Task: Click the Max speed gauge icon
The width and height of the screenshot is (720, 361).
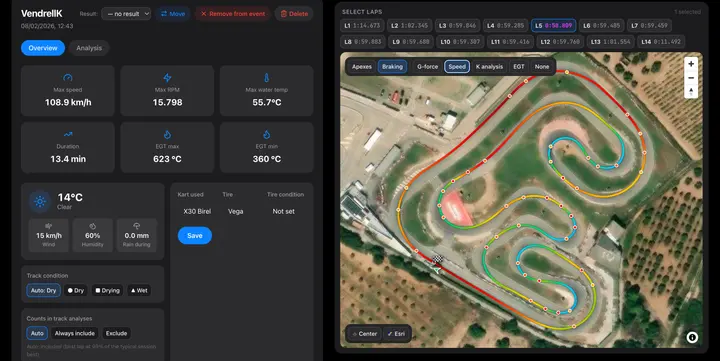Action: pos(68,78)
